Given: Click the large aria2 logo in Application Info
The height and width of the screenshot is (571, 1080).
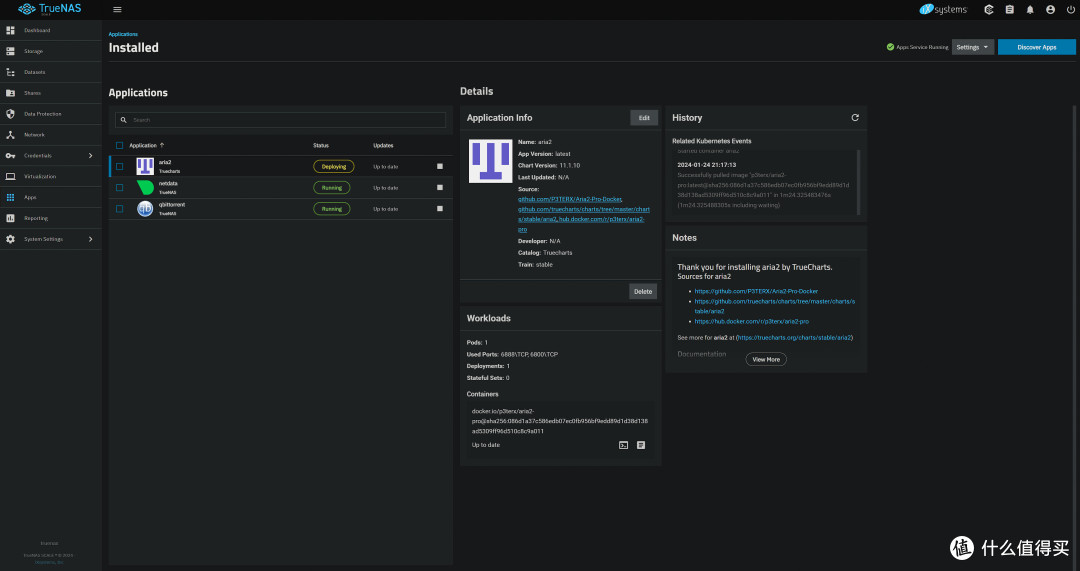Looking at the screenshot, I should pyautogui.click(x=490, y=161).
